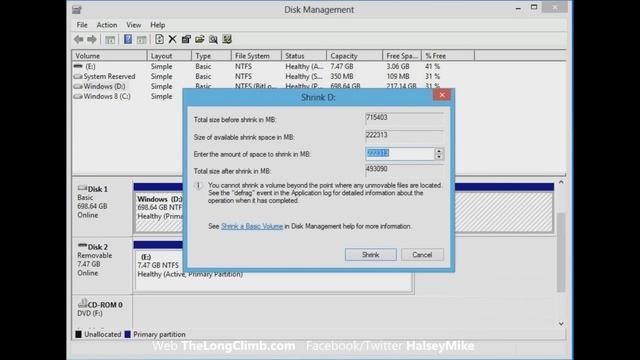The width and height of the screenshot is (640, 360).
Task: Sort by the File System column header
Action: point(256,56)
